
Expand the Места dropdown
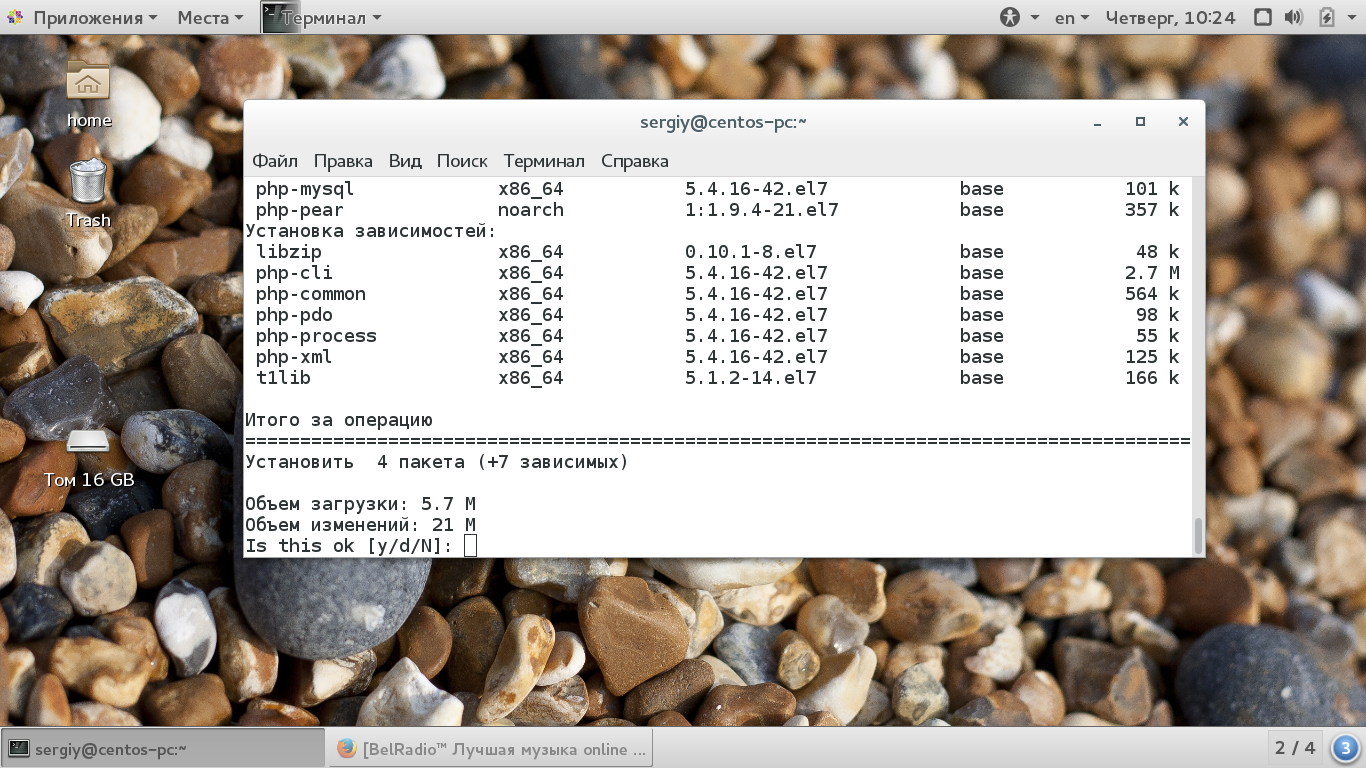(210, 17)
